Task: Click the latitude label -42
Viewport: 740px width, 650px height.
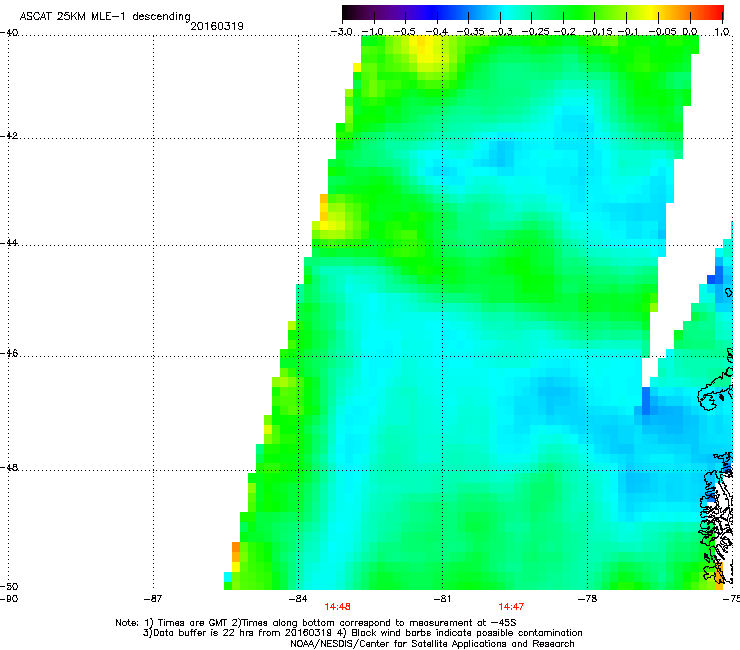Action: click(9, 136)
